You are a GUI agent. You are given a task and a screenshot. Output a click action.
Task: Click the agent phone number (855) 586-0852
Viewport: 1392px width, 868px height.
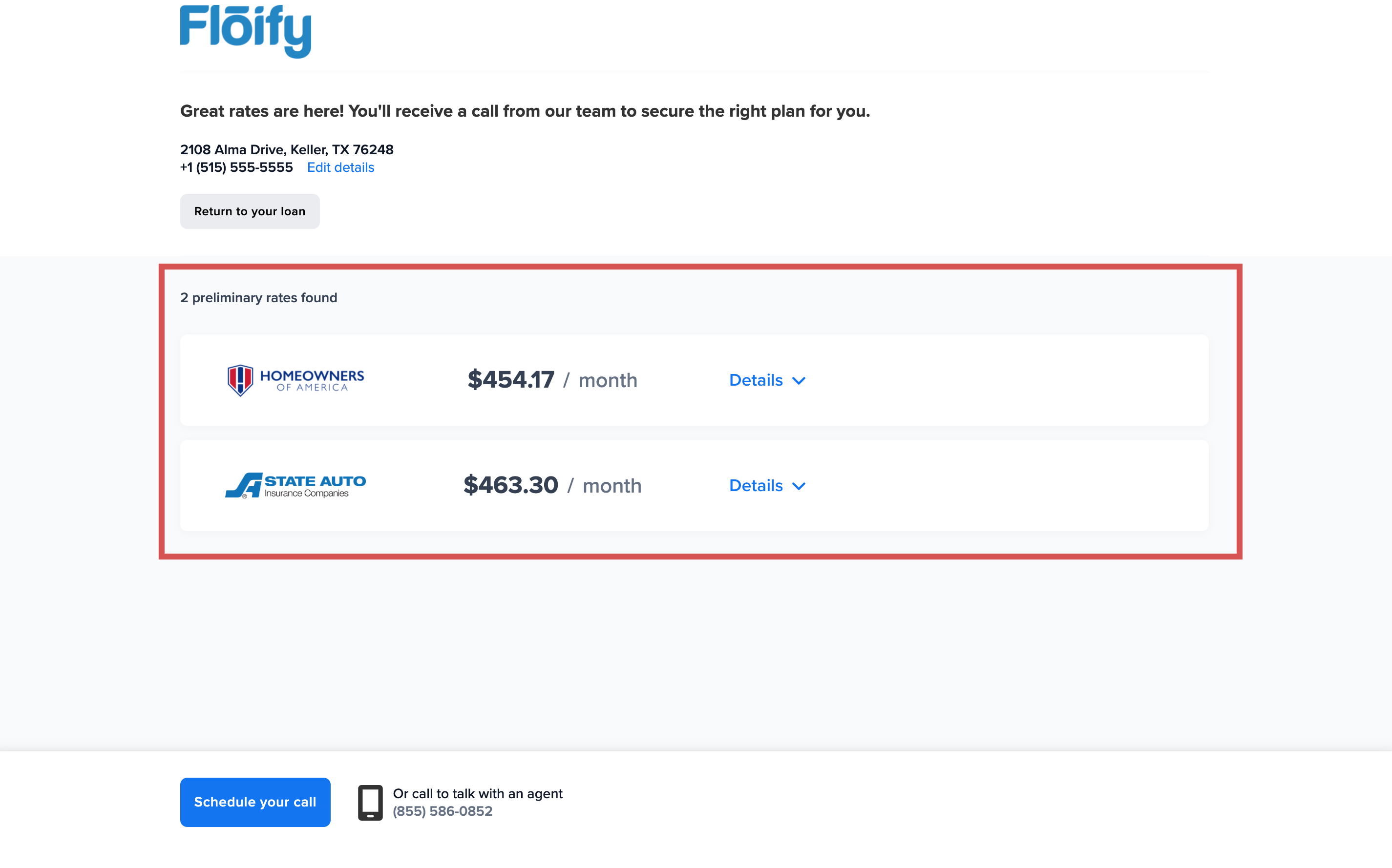[442, 811]
